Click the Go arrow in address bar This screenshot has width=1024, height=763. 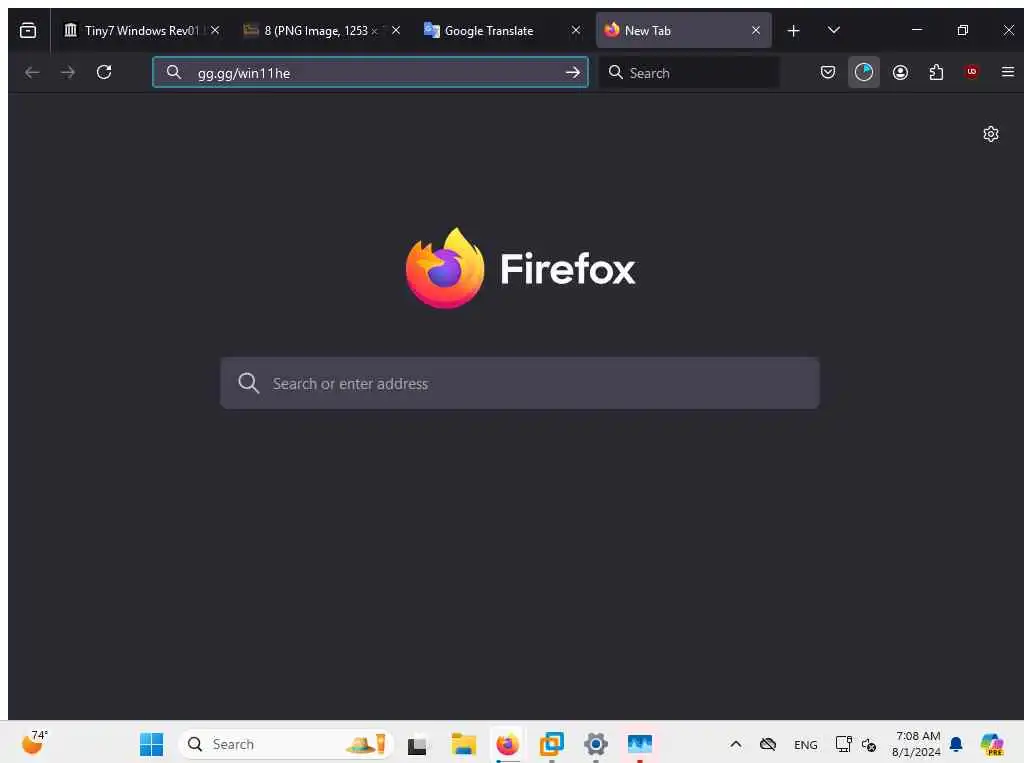click(573, 73)
